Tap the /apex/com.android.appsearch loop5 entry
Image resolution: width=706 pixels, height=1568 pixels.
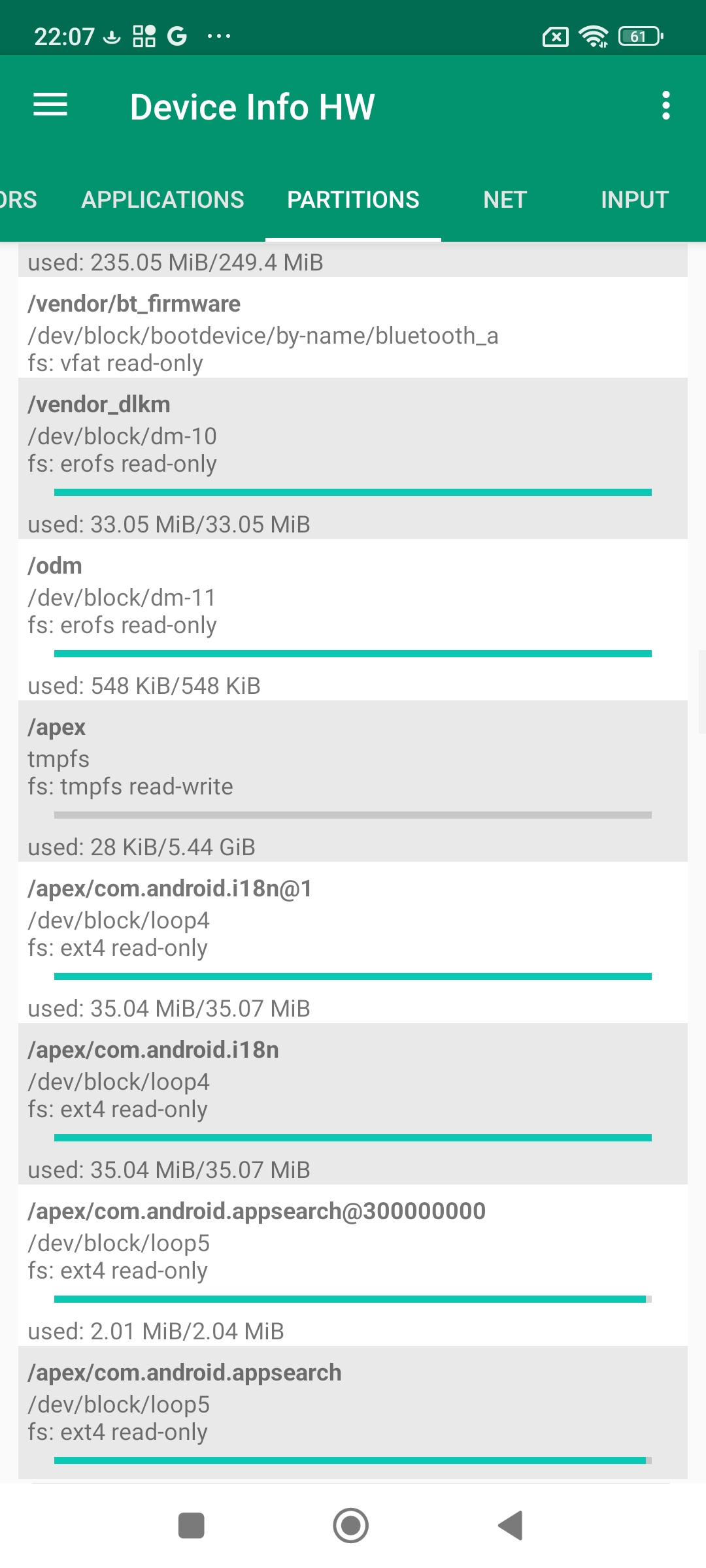(x=353, y=1403)
